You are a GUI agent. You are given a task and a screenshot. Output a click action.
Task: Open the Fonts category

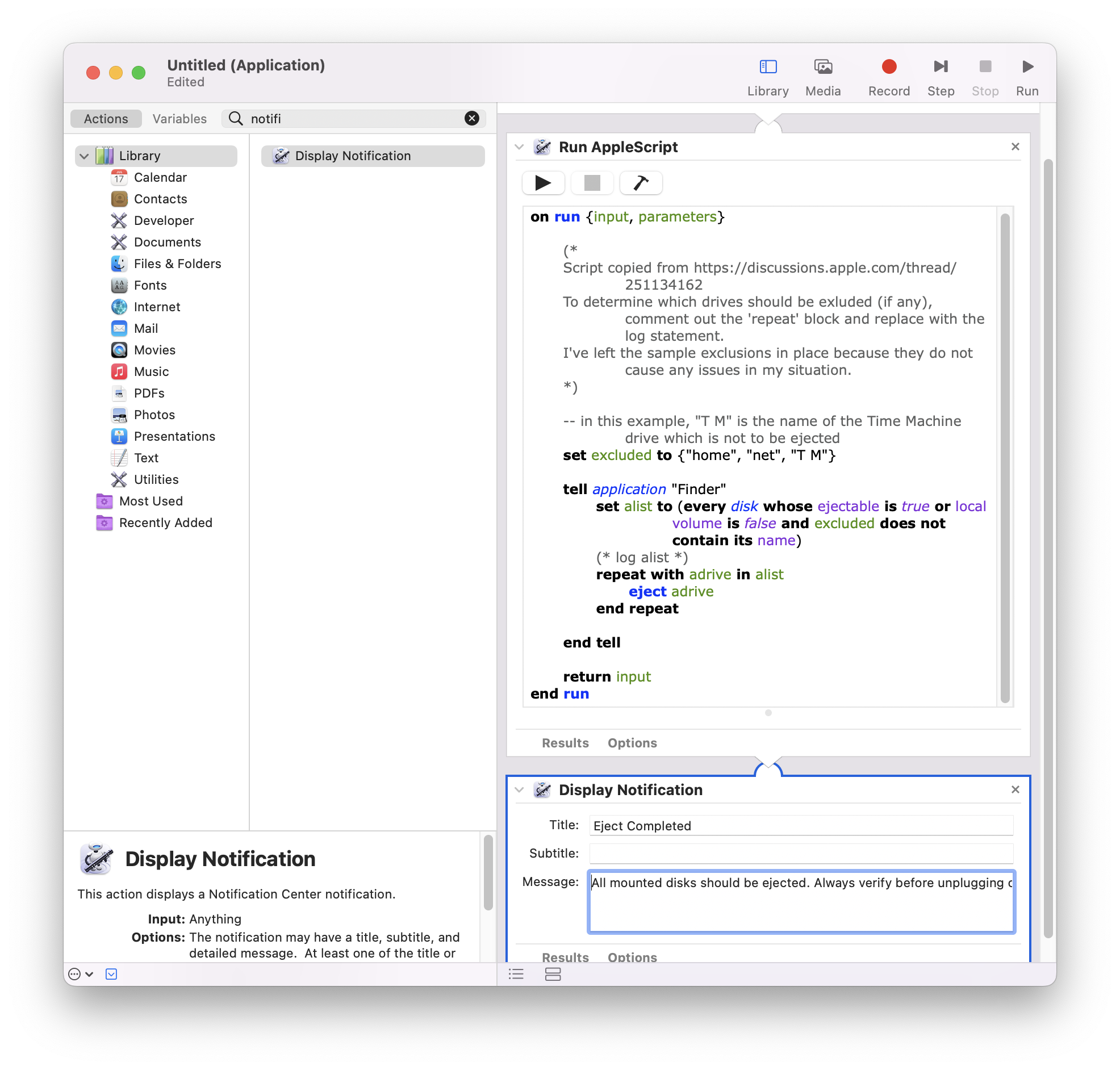[x=150, y=286]
